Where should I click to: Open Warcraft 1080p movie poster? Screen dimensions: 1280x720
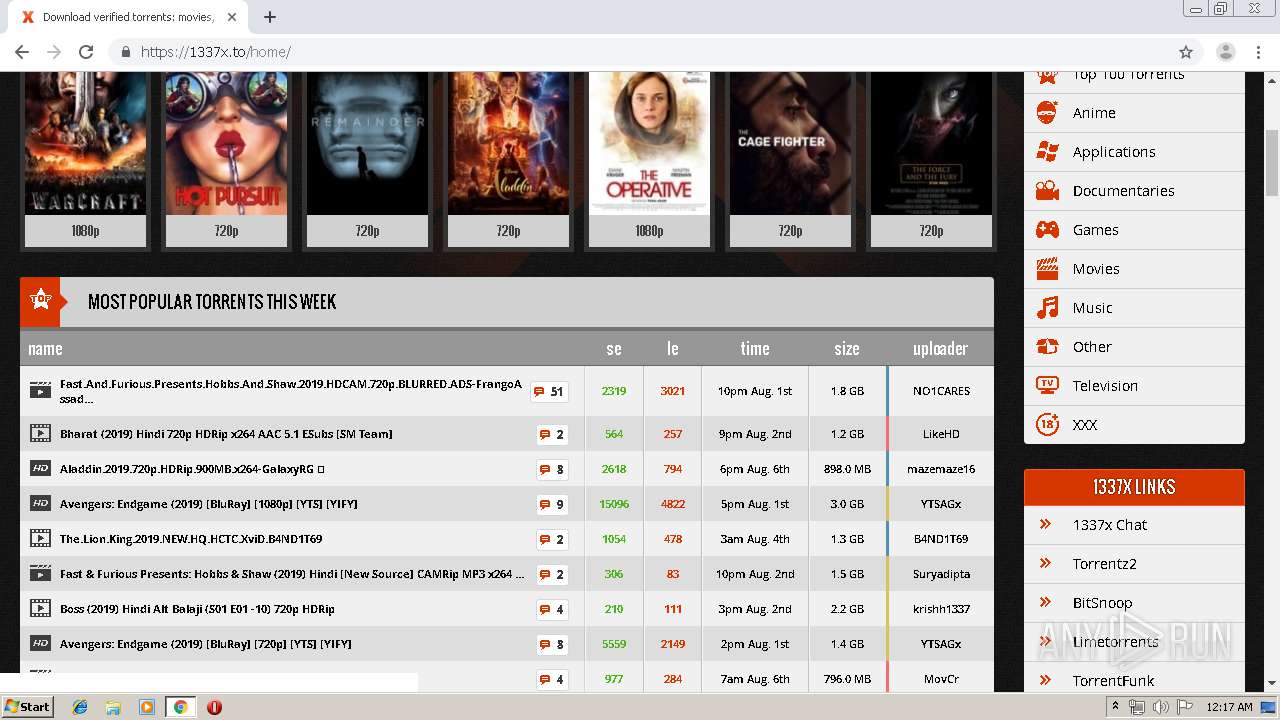(x=85, y=143)
